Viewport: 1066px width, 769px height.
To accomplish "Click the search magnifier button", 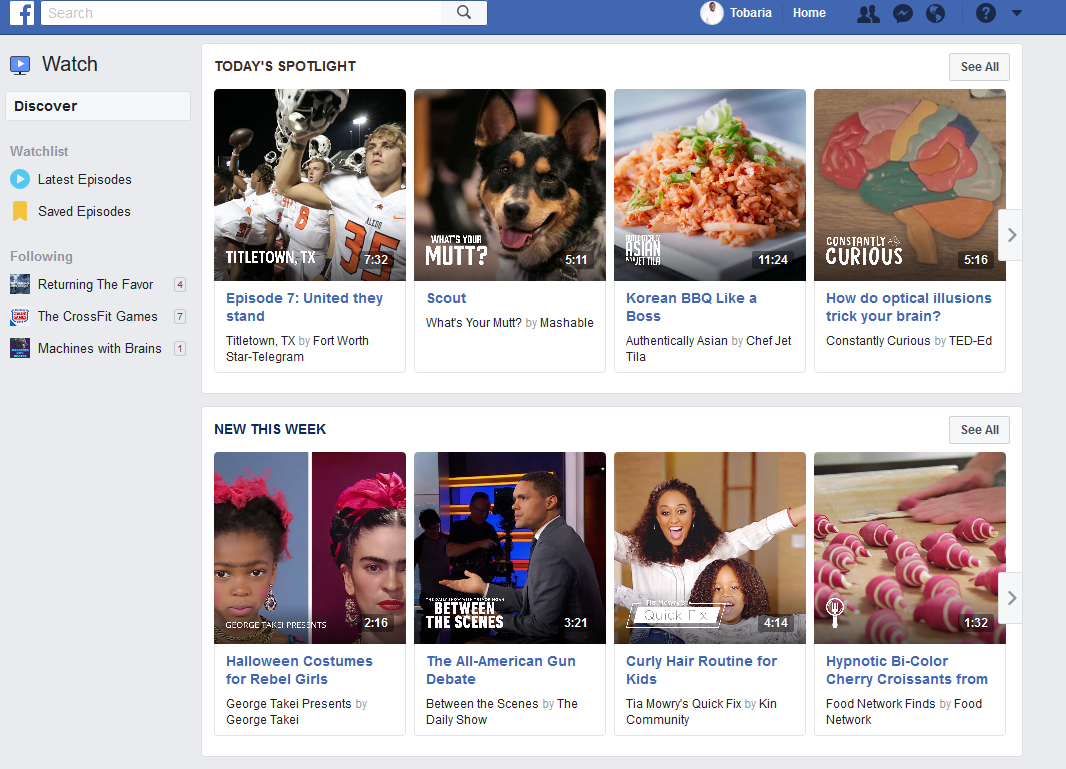I will (464, 13).
